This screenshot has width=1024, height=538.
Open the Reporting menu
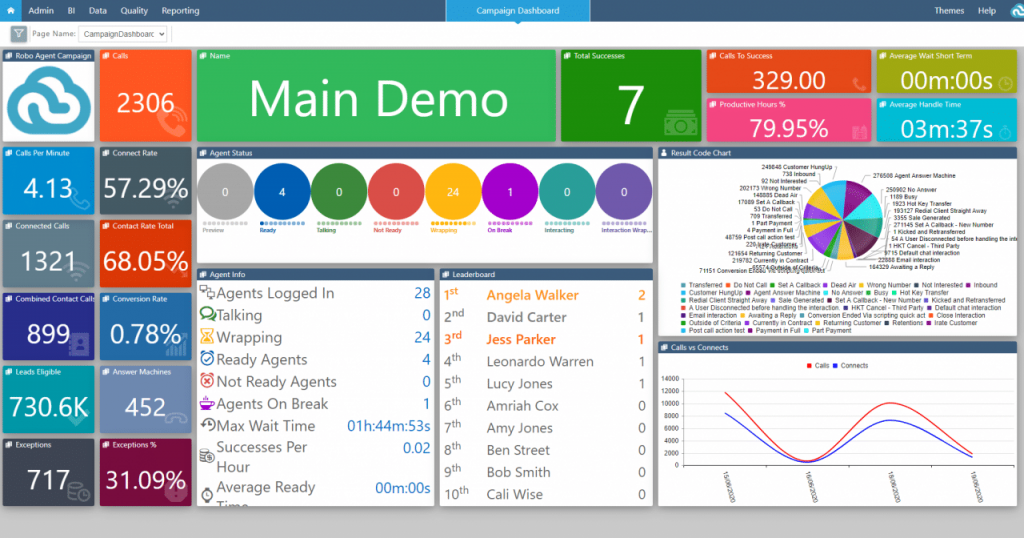tap(180, 10)
